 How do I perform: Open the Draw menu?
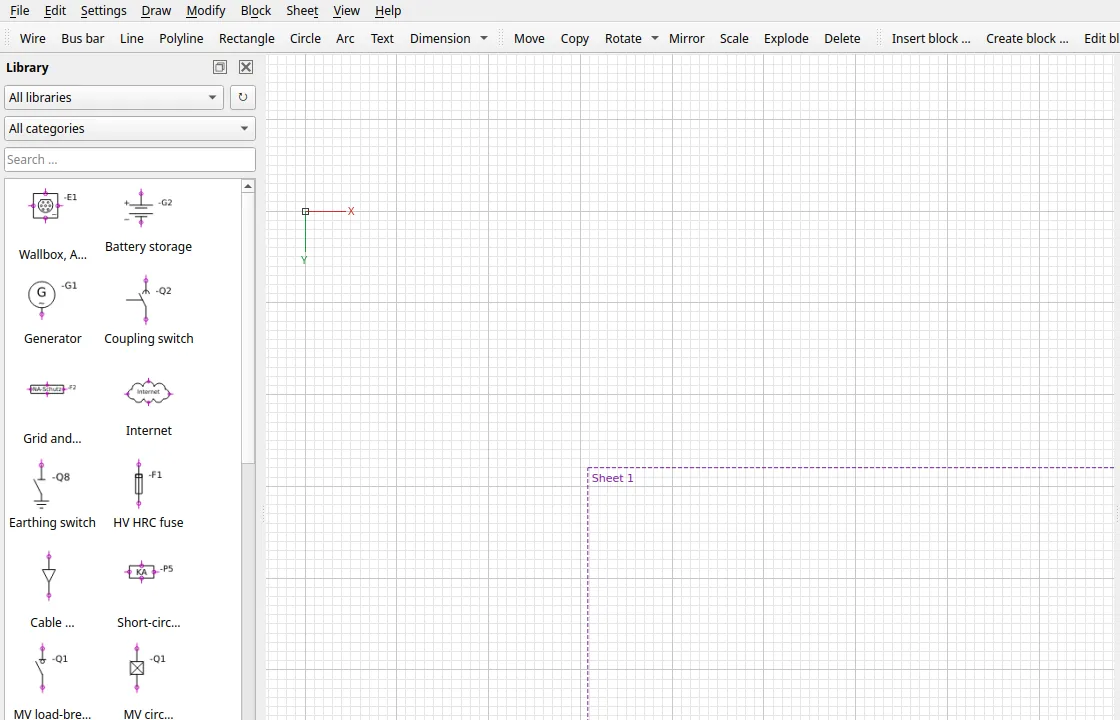pos(156,11)
